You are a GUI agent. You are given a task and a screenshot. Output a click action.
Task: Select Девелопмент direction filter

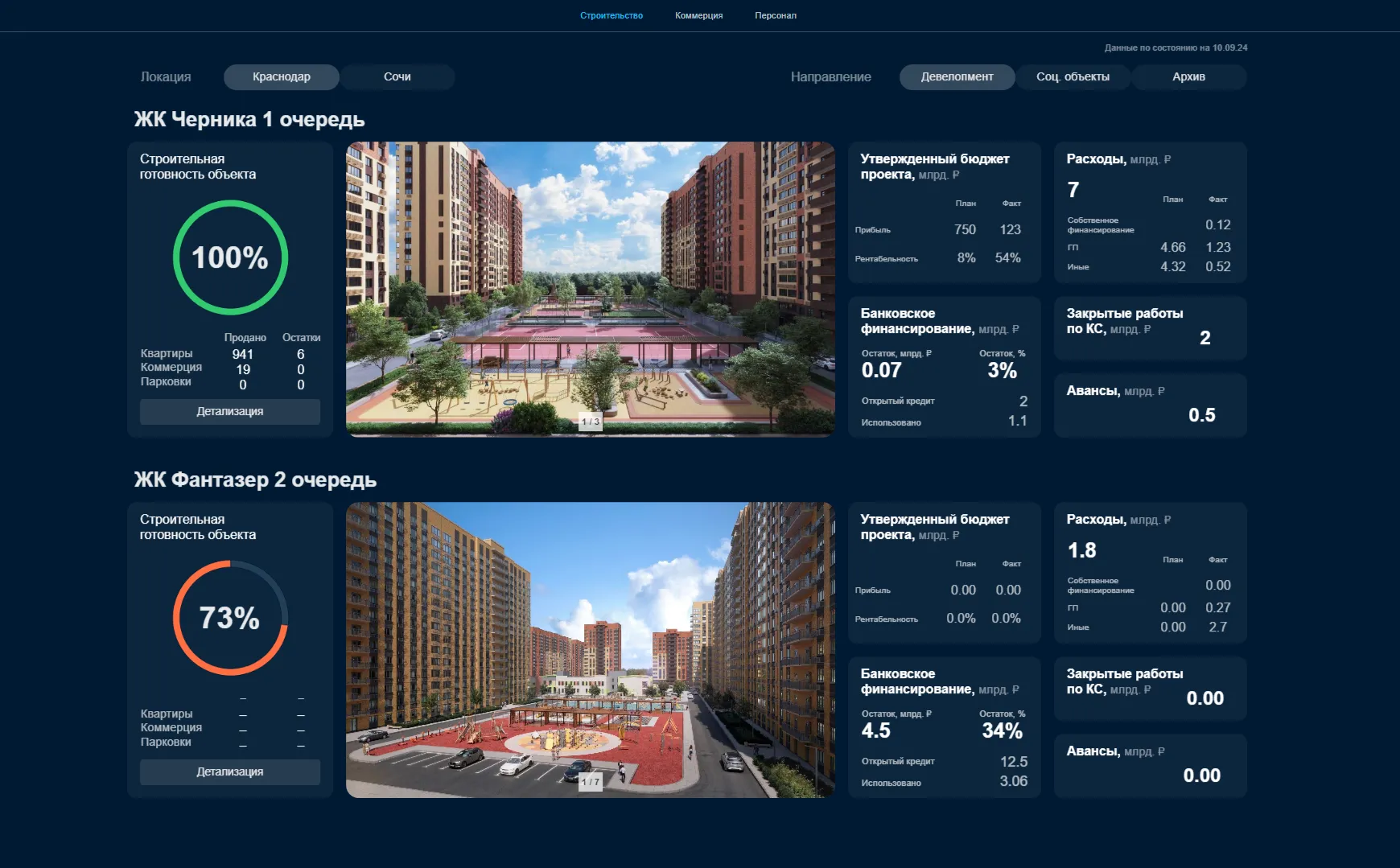pos(957,76)
